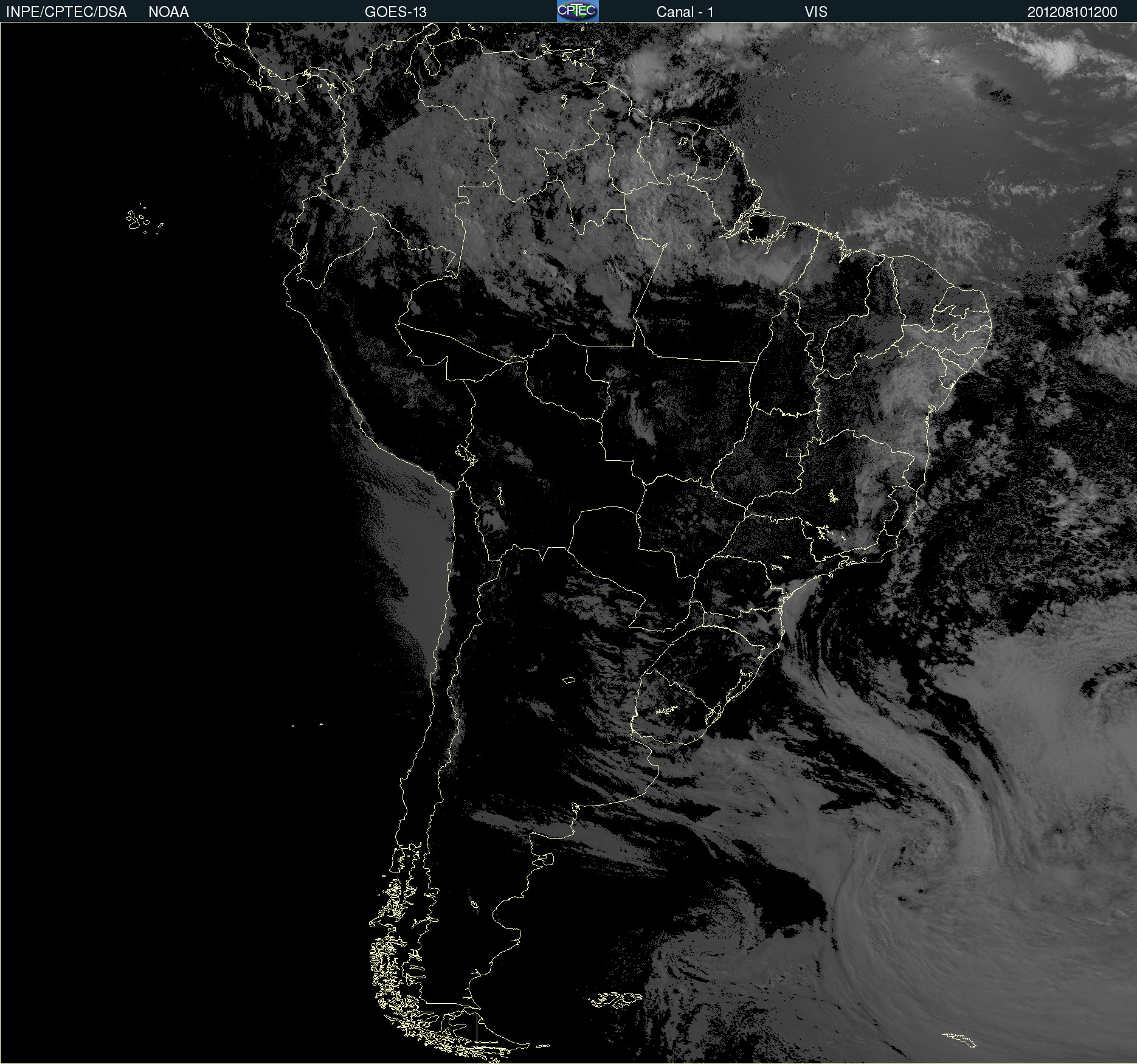
Task: Click the INPE/CPTEC/DSA header label
Action: 66,12
